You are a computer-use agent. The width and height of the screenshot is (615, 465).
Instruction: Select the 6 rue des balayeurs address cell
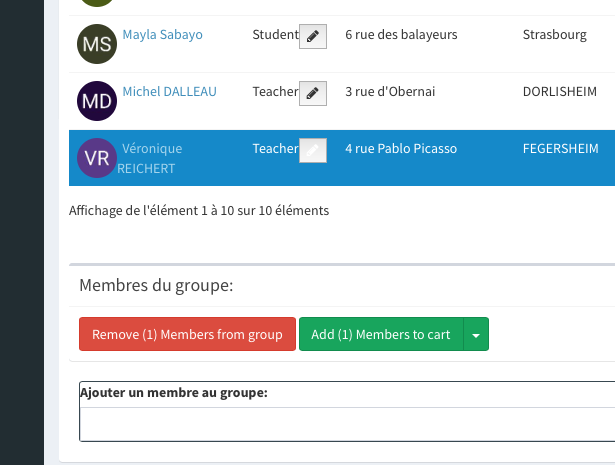click(x=401, y=35)
